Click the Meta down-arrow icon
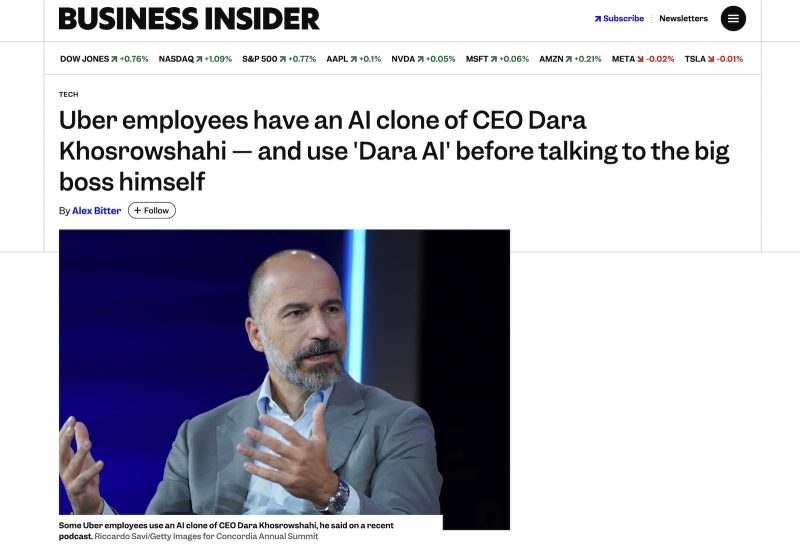 [641, 59]
